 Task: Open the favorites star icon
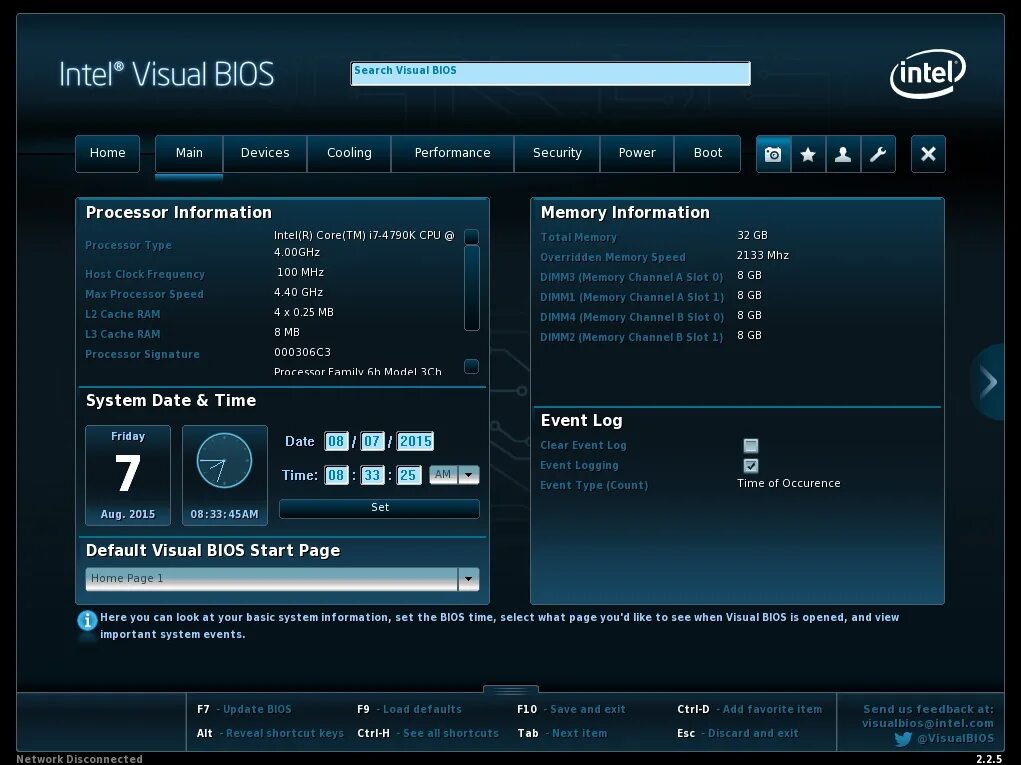click(808, 154)
